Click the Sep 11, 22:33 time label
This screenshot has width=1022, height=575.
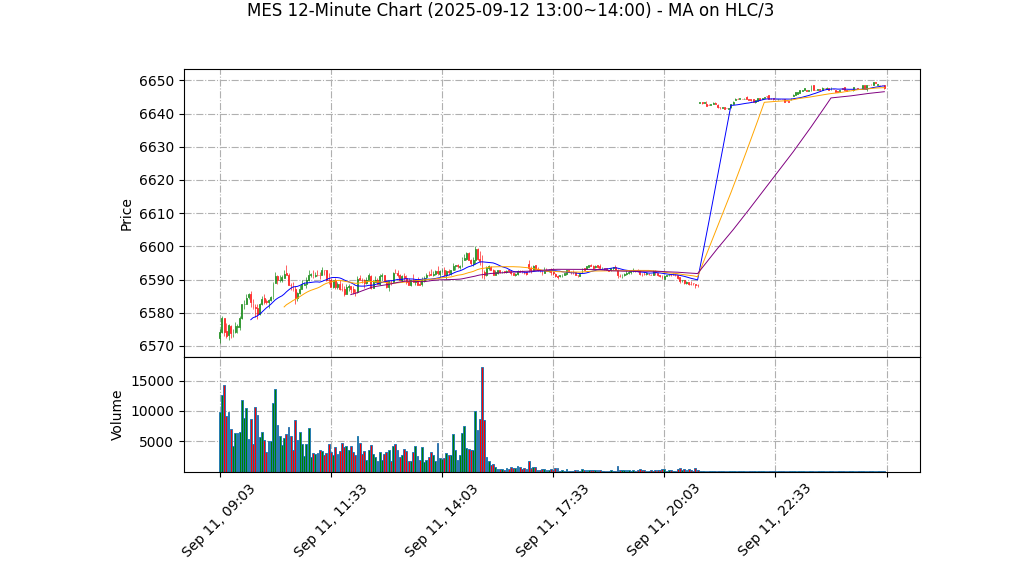point(774,520)
